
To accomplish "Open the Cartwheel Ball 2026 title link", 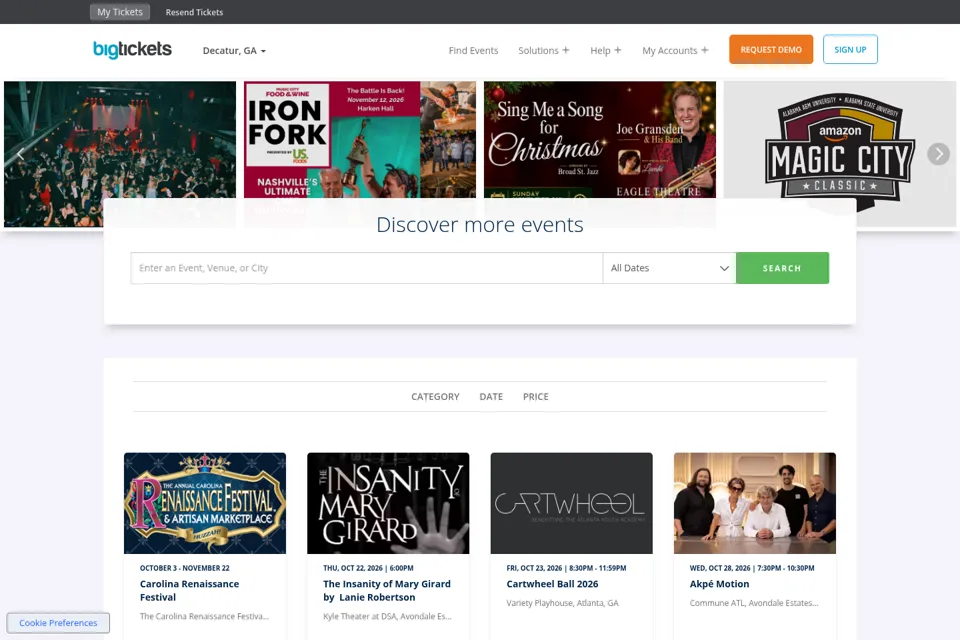I will point(552,584).
